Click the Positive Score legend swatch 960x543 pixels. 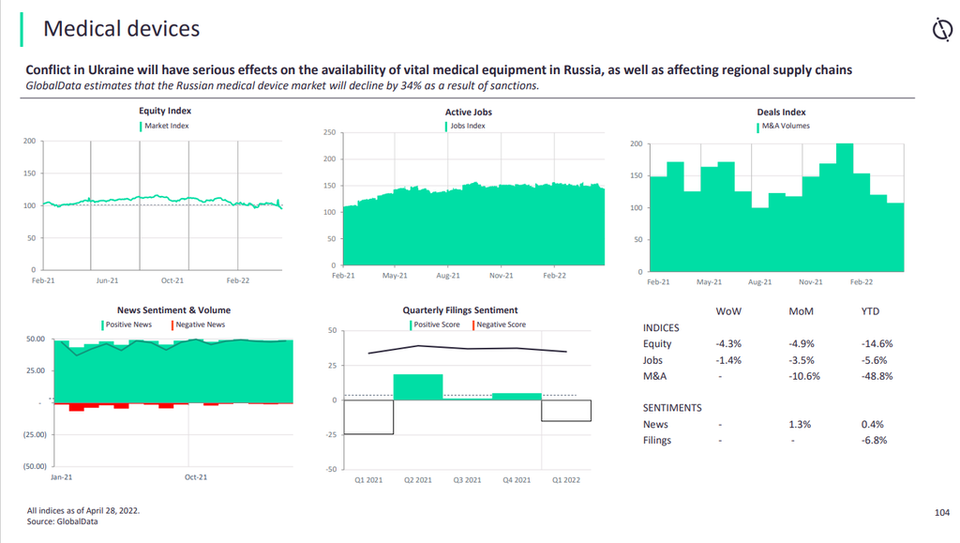click(x=410, y=324)
